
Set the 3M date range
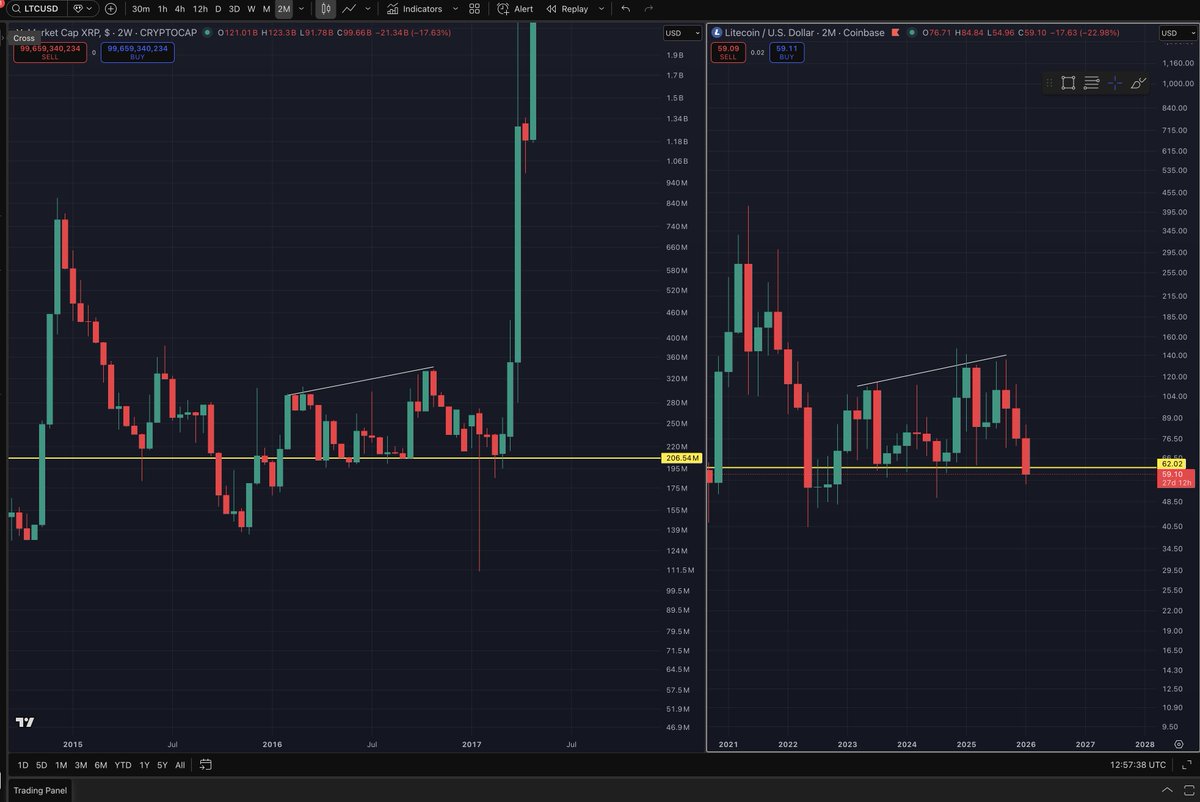coord(81,765)
